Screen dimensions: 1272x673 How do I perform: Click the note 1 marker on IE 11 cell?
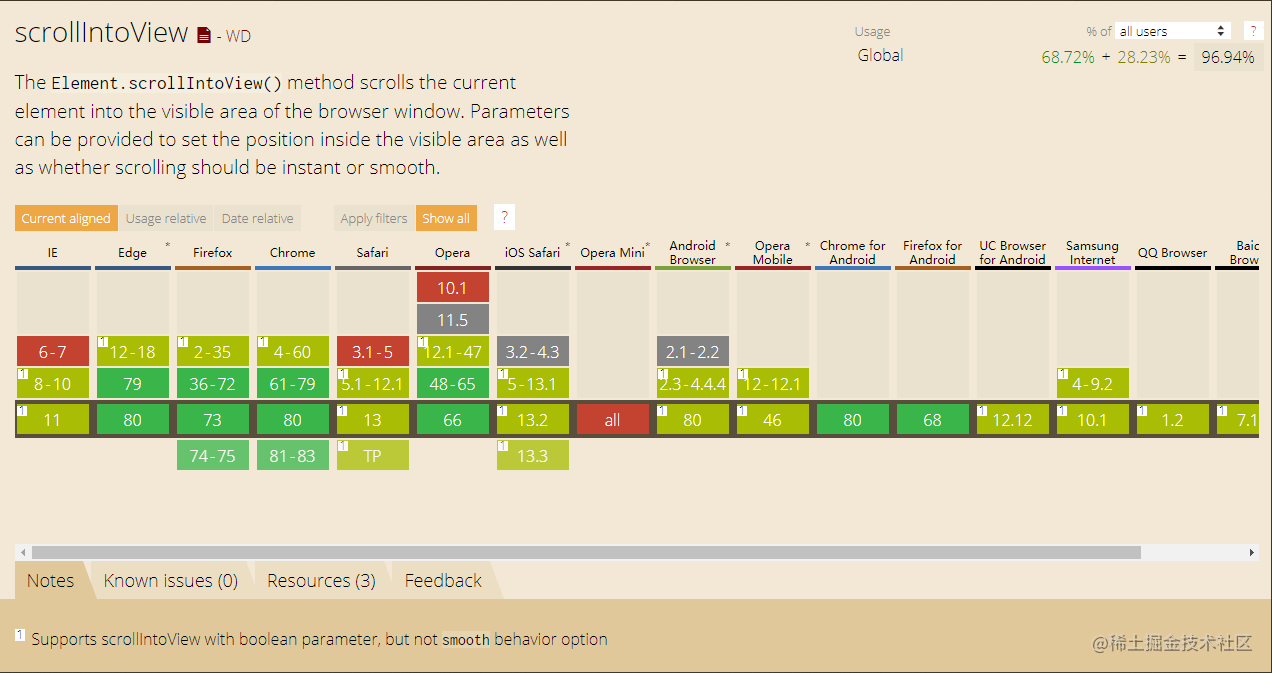pos(22,410)
